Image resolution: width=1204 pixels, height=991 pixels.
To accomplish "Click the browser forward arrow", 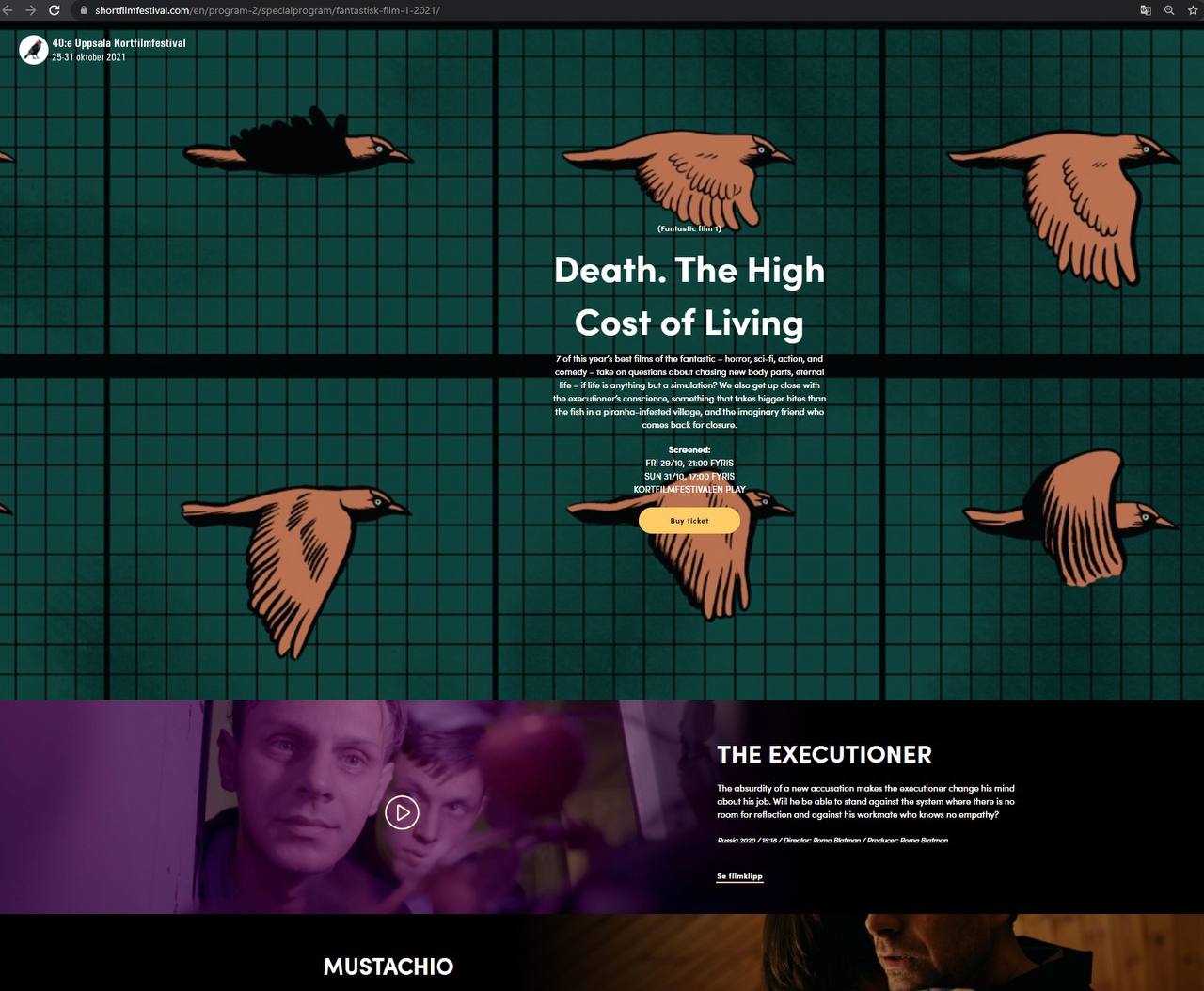I will (x=31, y=10).
